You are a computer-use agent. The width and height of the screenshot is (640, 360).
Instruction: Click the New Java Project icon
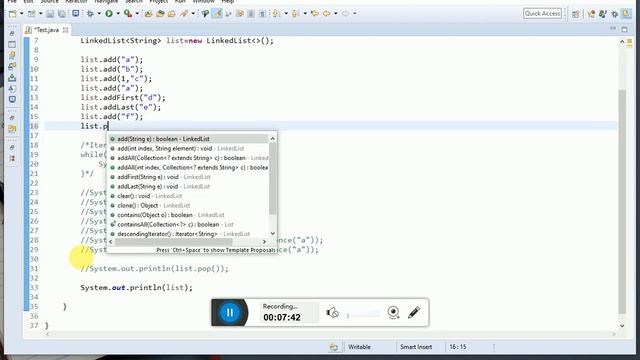point(148,13)
